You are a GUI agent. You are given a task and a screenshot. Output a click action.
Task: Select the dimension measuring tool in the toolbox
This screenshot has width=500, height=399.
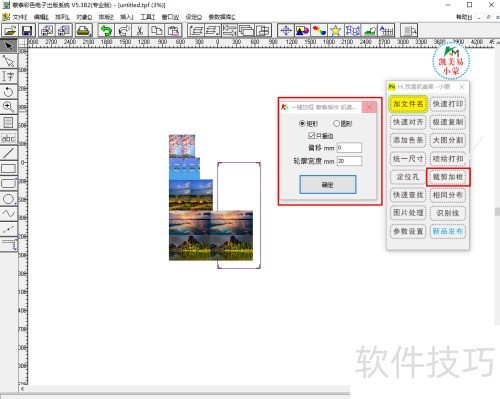(x=9, y=244)
